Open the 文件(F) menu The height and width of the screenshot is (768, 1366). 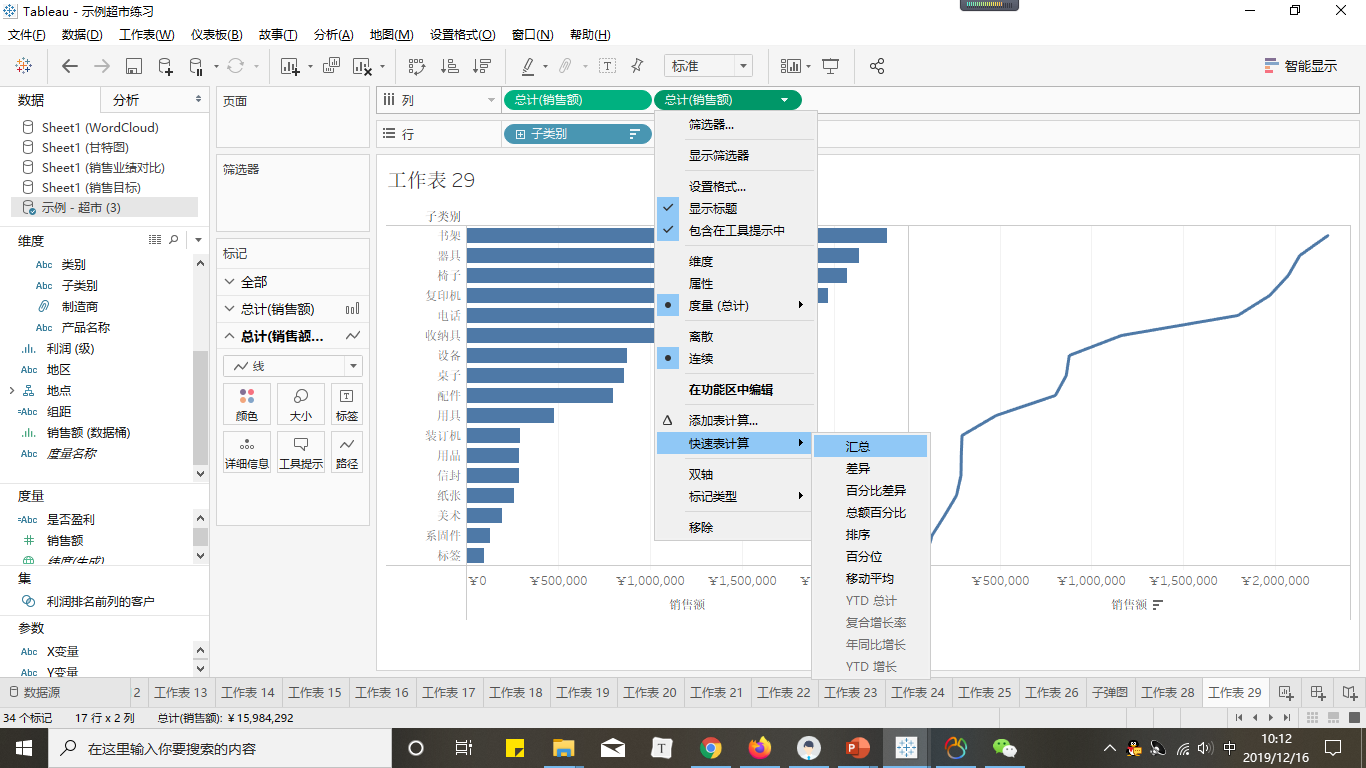27,35
